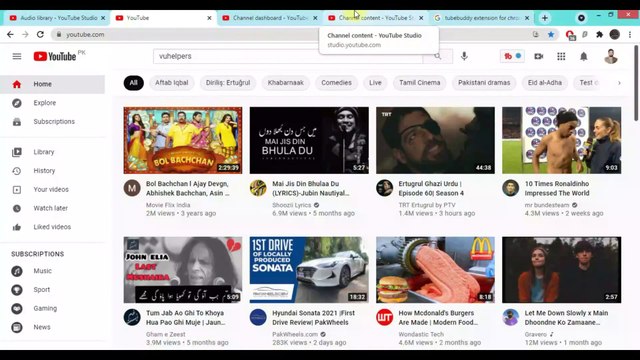Screen dimensions: 640x360
Task: Click the page vertical scrollbar
Action: (636, 84)
